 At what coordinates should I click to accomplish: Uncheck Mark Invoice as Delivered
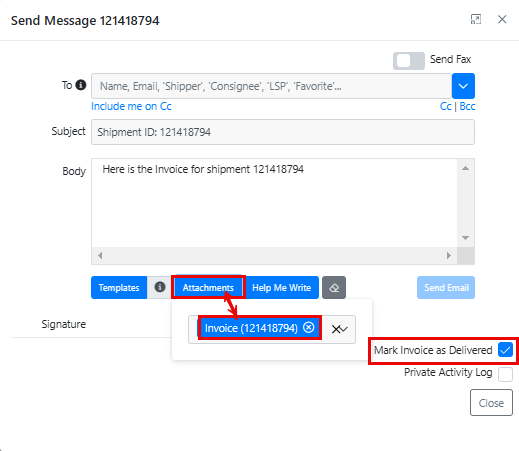click(x=505, y=350)
